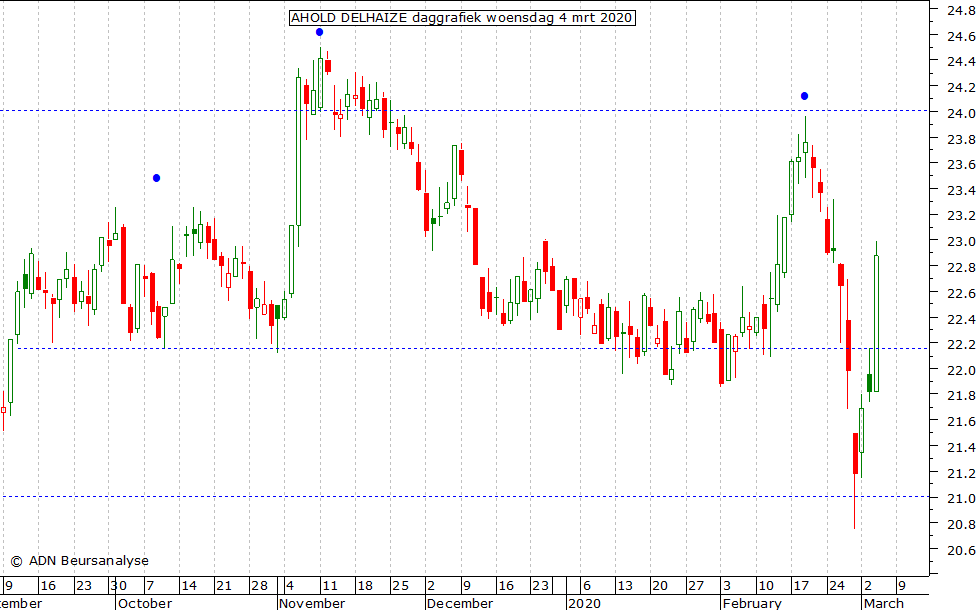Click the tall green candle of the last day
This screenshot has width=980, height=610.
876,323
